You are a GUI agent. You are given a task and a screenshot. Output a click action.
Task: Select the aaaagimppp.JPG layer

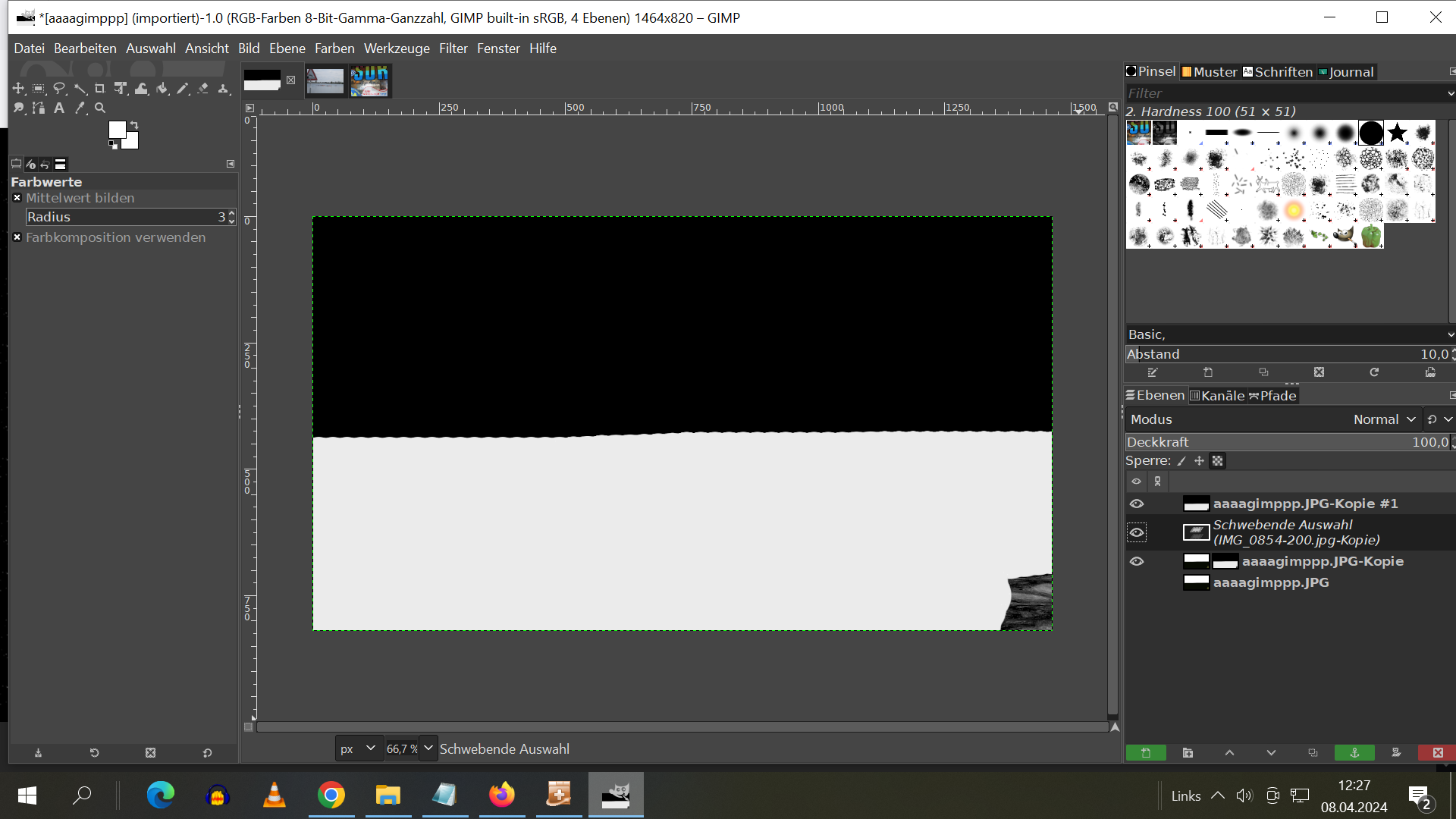tap(1271, 582)
